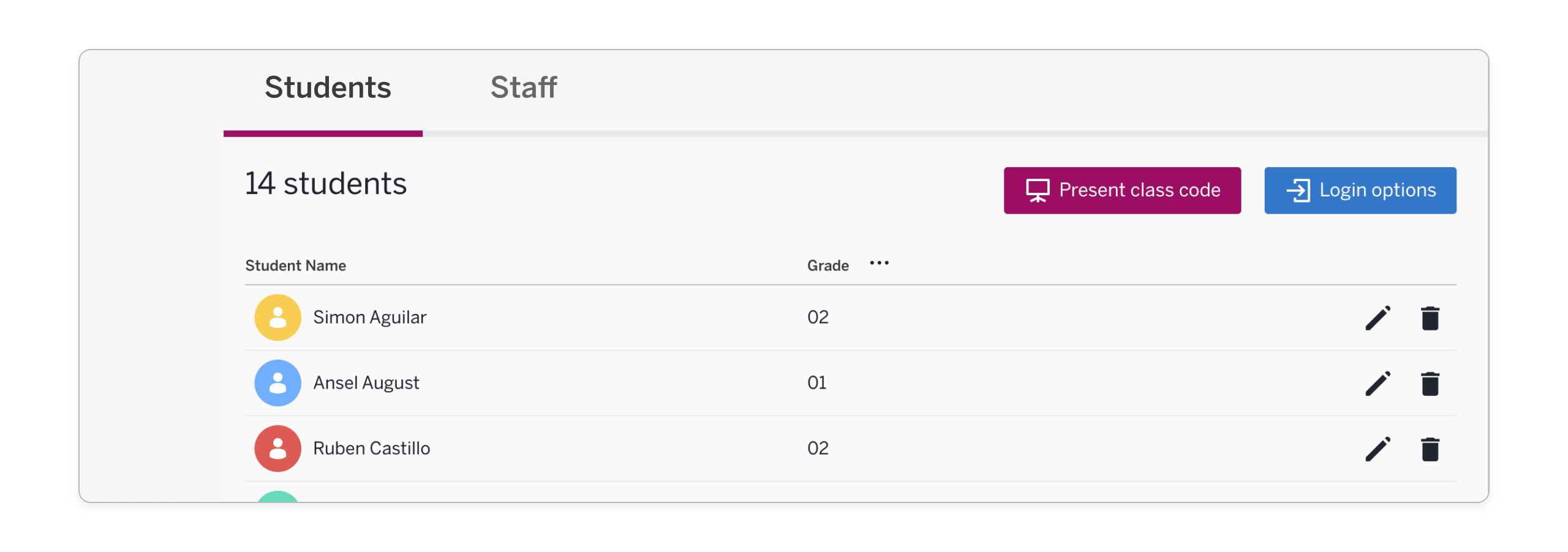This screenshot has width=1568, height=552.
Task: Open the three-dot menu beside Grade
Action: (x=879, y=263)
